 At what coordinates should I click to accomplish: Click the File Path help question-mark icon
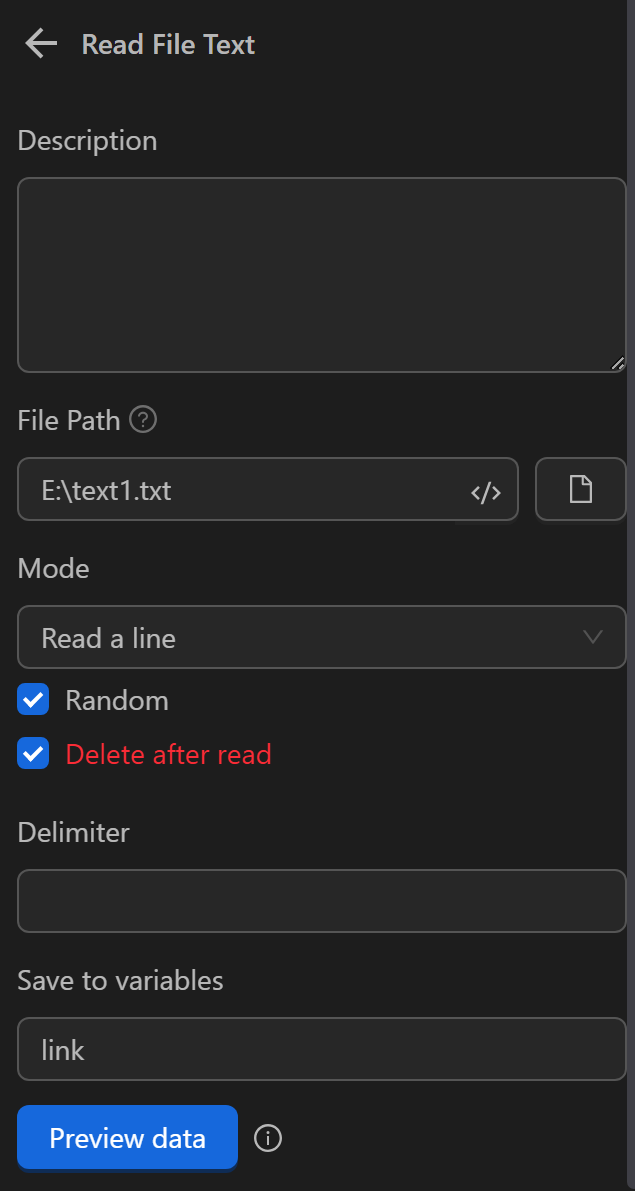[x=144, y=420]
